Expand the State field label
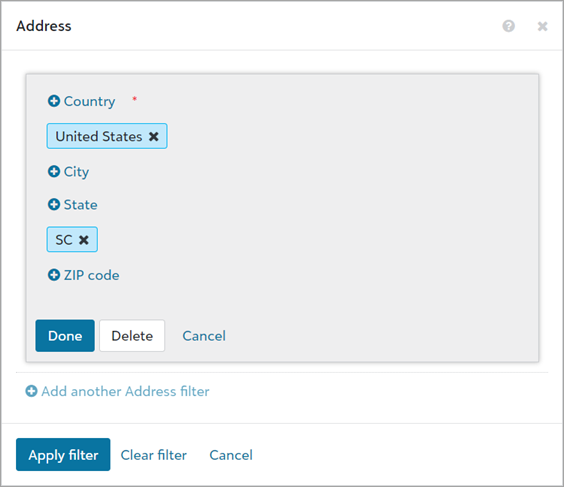 click(81, 205)
